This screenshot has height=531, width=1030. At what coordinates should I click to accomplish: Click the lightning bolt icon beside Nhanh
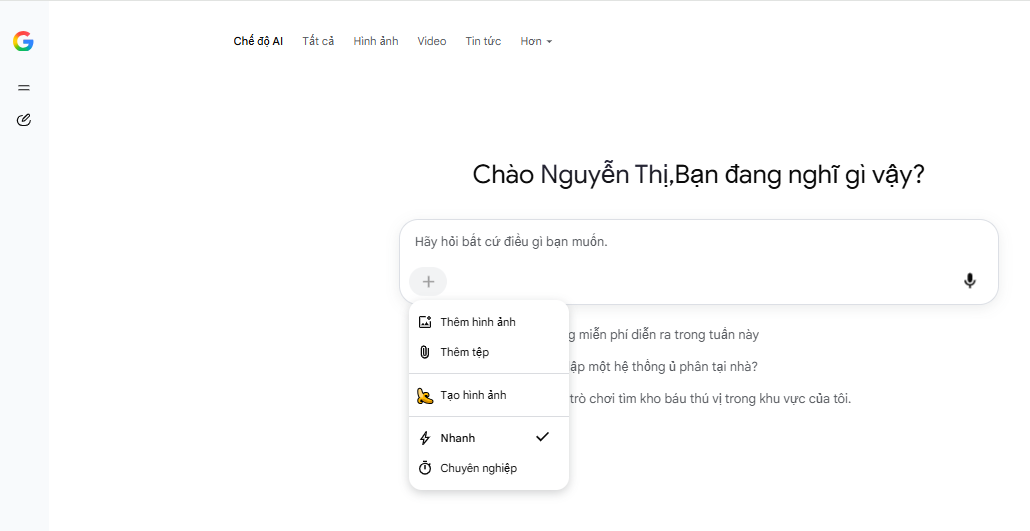click(425, 438)
